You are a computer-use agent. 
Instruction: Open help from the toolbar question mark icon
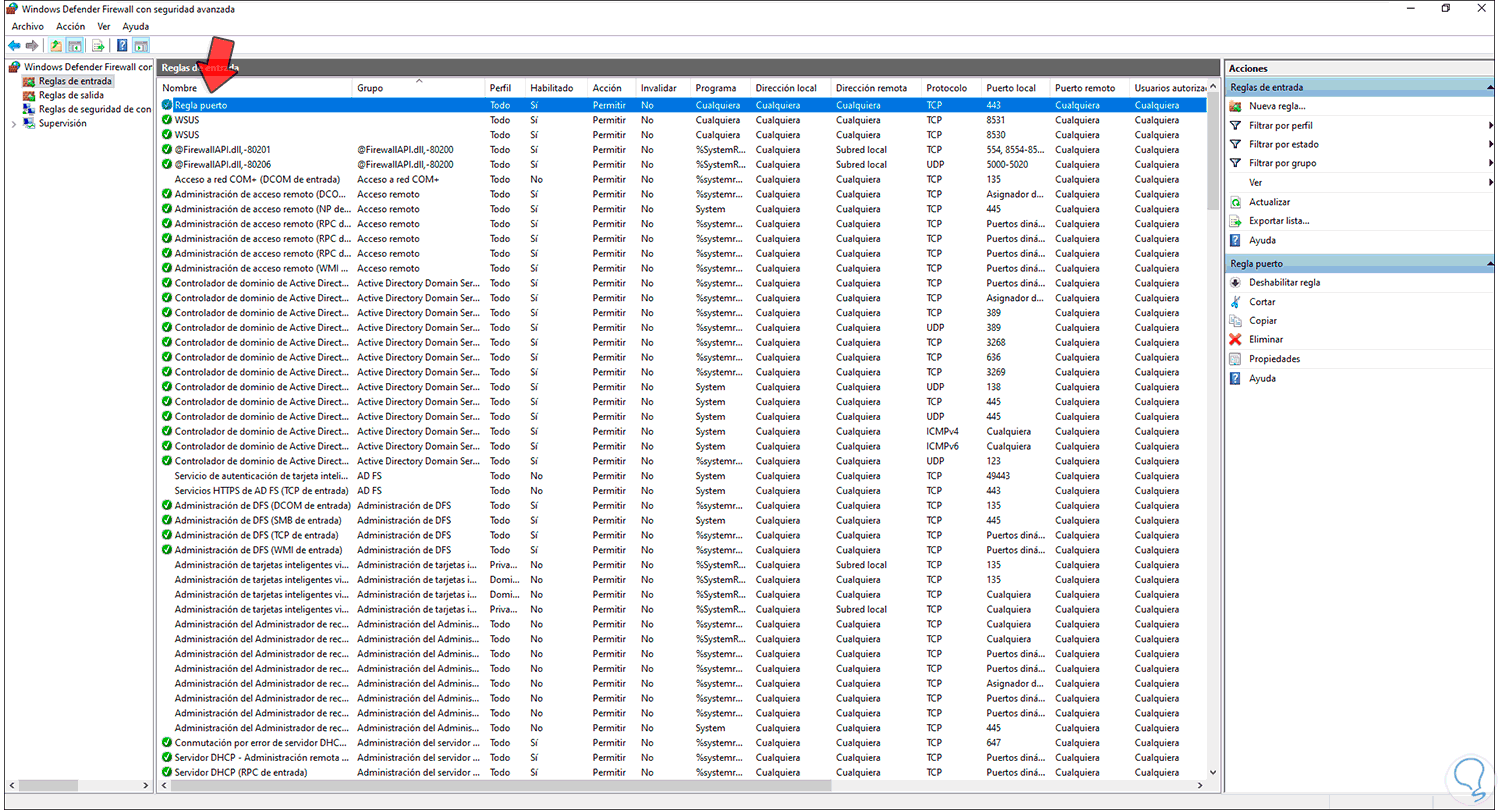click(122, 45)
